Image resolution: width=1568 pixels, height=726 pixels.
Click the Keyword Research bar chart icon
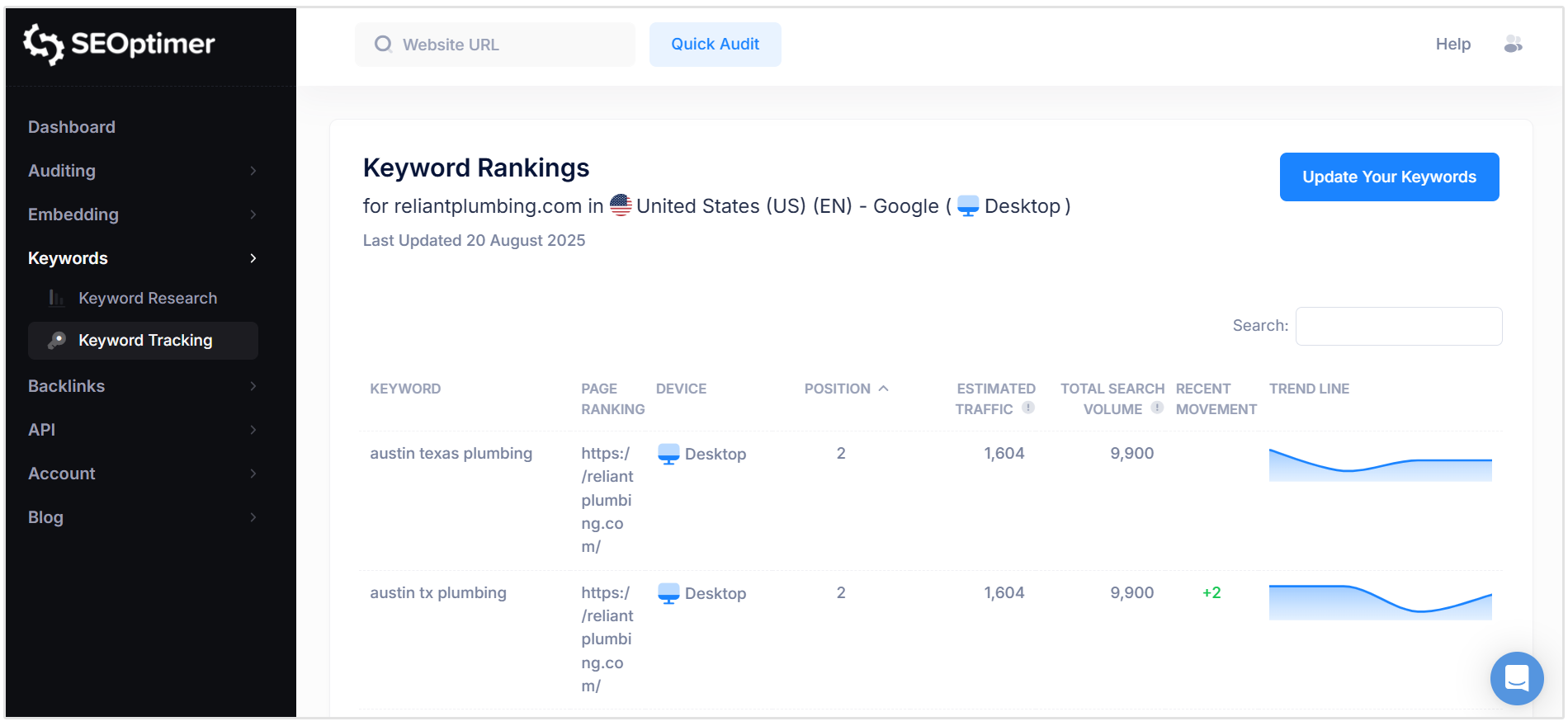pyautogui.click(x=56, y=298)
